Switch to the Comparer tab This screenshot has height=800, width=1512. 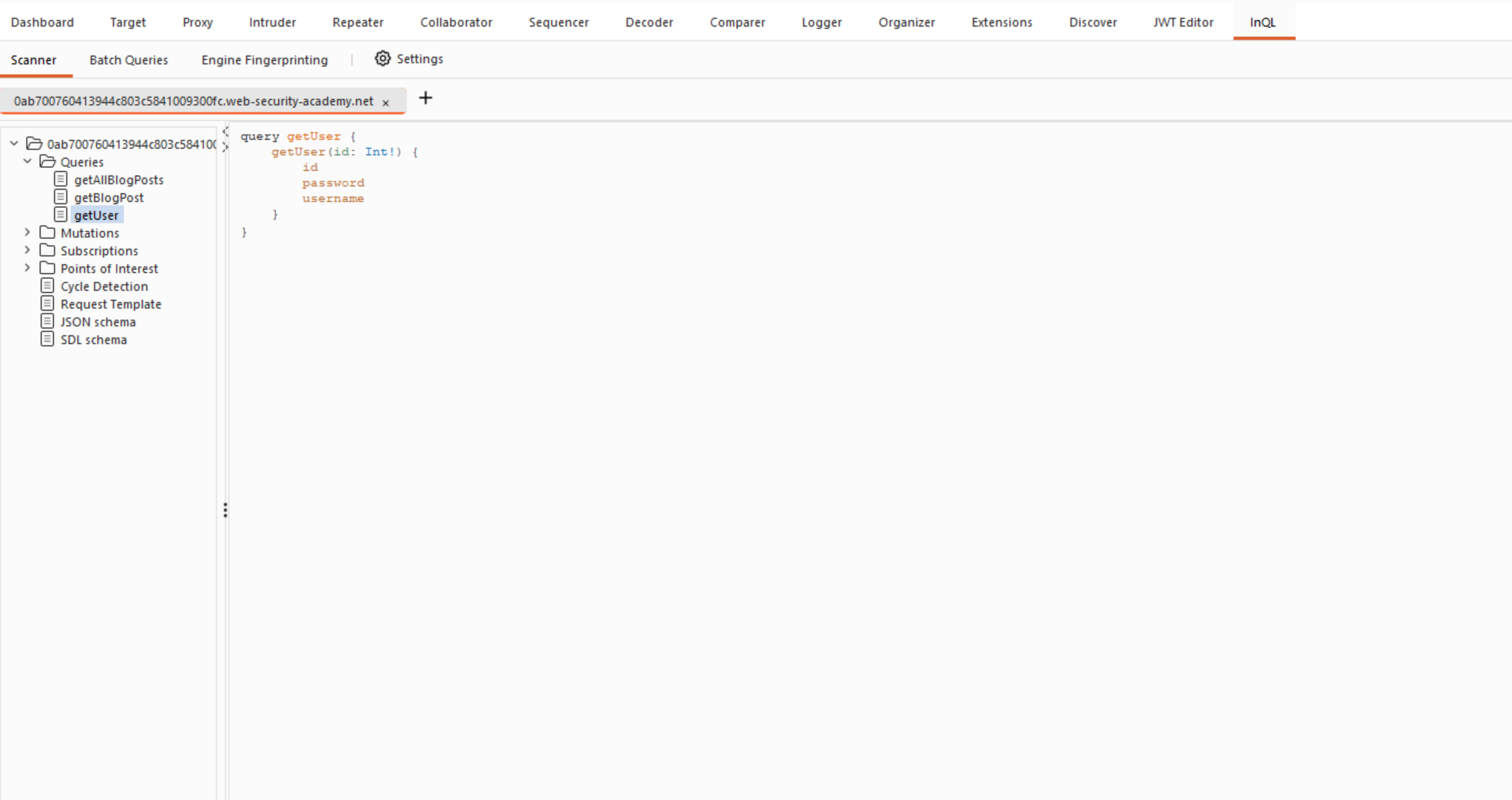(x=738, y=22)
